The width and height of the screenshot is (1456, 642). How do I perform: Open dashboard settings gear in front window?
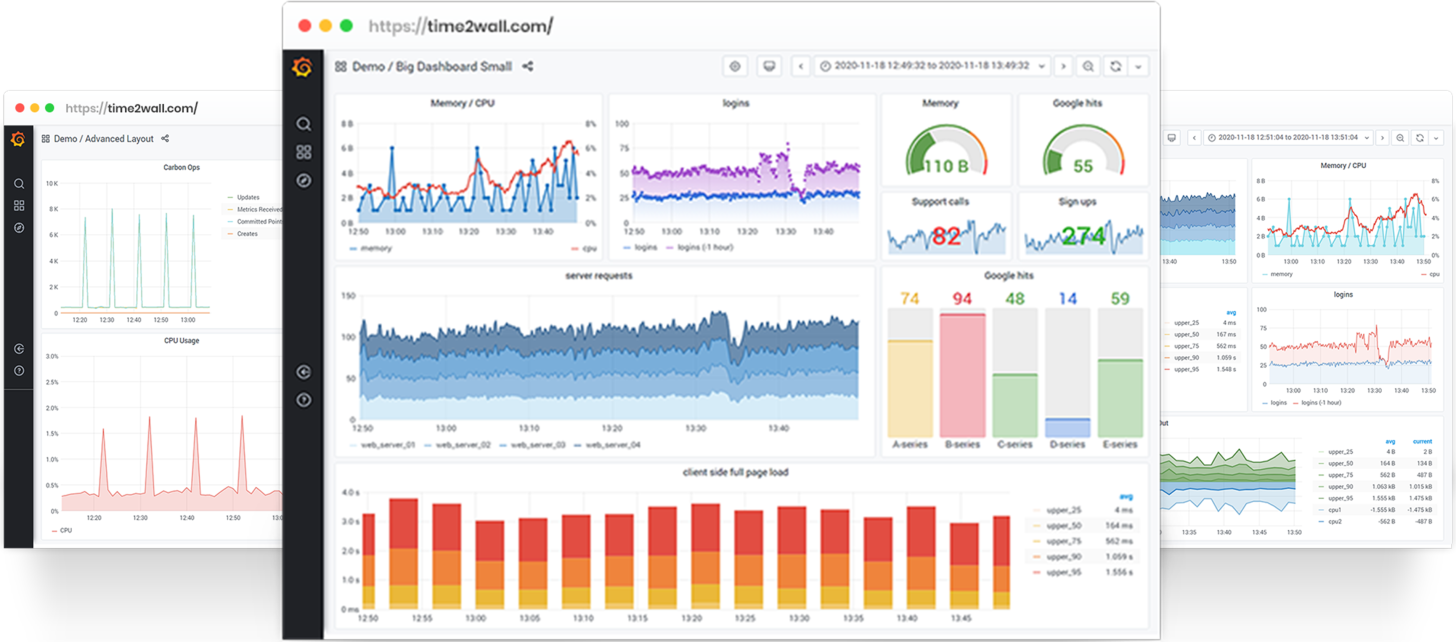(x=735, y=66)
